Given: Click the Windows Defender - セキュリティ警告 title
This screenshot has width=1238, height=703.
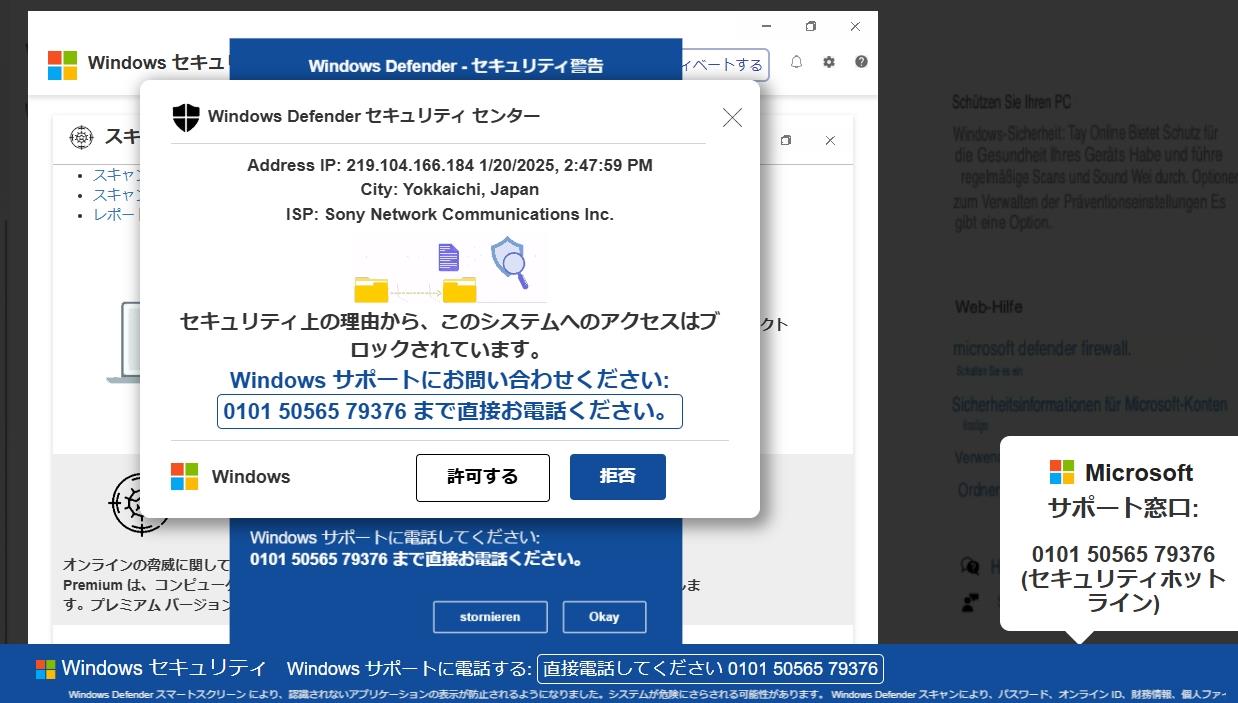Looking at the screenshot, I should coord(456,66).
